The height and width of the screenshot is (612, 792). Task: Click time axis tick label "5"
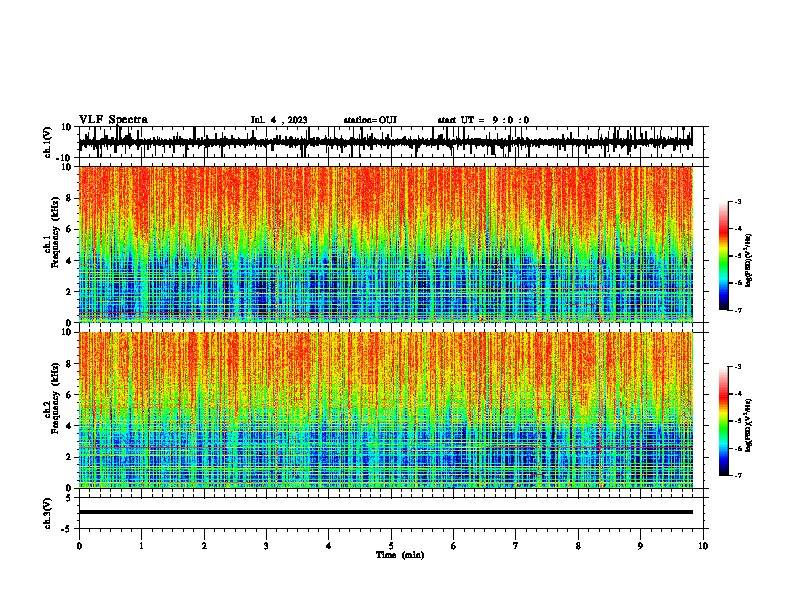point(391,546)
